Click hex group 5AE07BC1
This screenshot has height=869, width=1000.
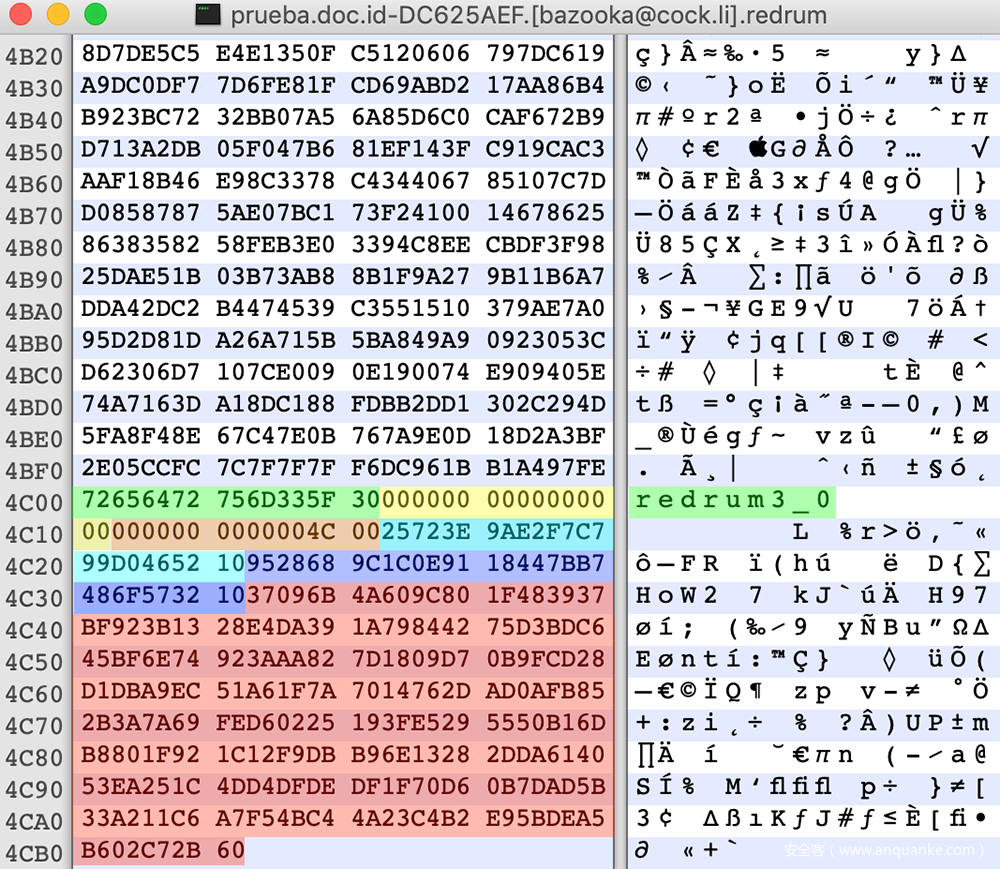[x=276, y=213]
